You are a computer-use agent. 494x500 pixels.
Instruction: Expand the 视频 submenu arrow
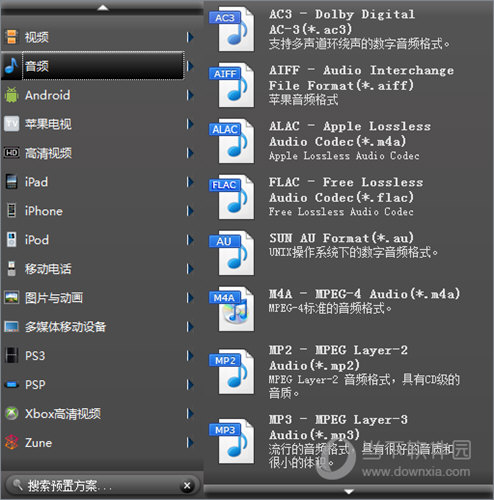point(190,37)
